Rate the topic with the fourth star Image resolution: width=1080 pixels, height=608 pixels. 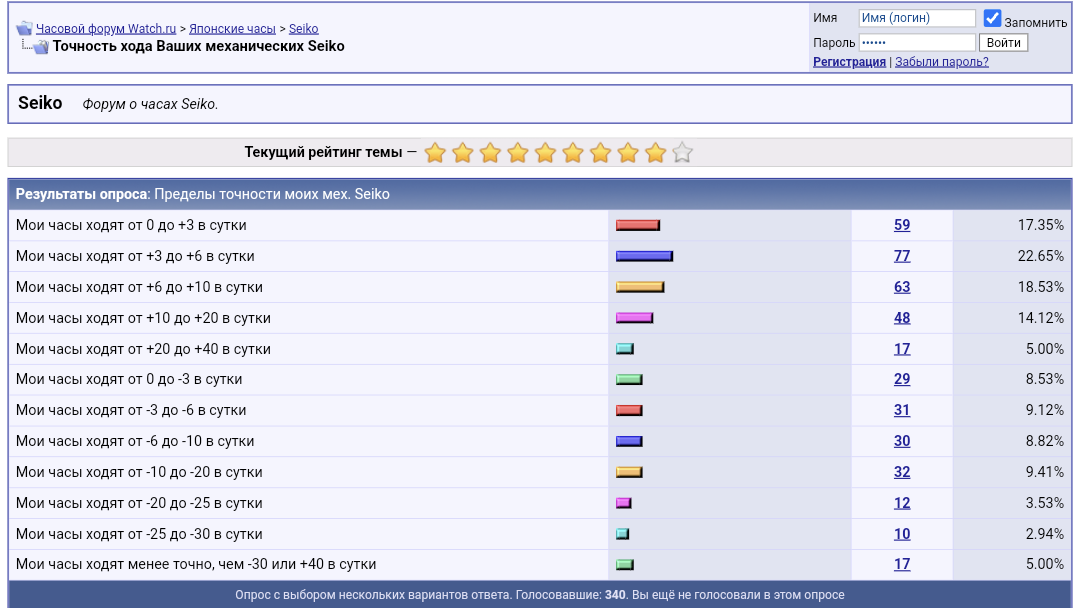(518, 152)
